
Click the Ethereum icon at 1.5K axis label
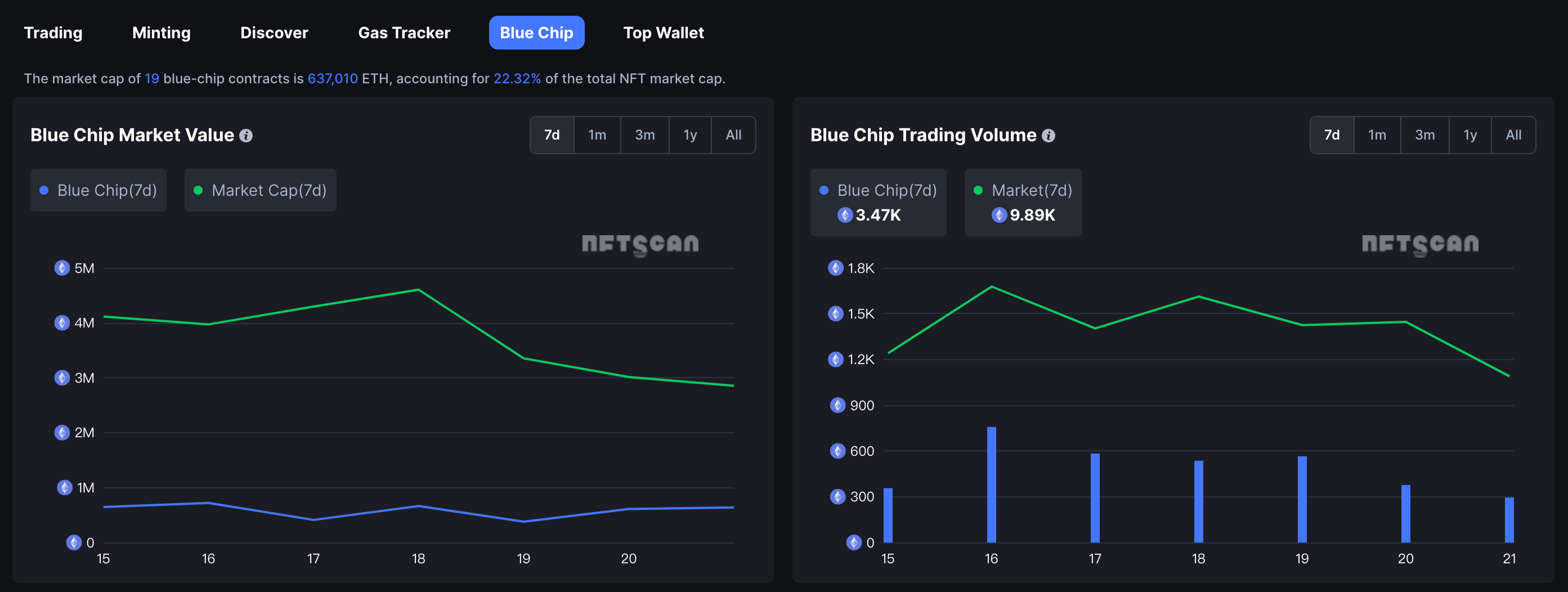[836, 314]
